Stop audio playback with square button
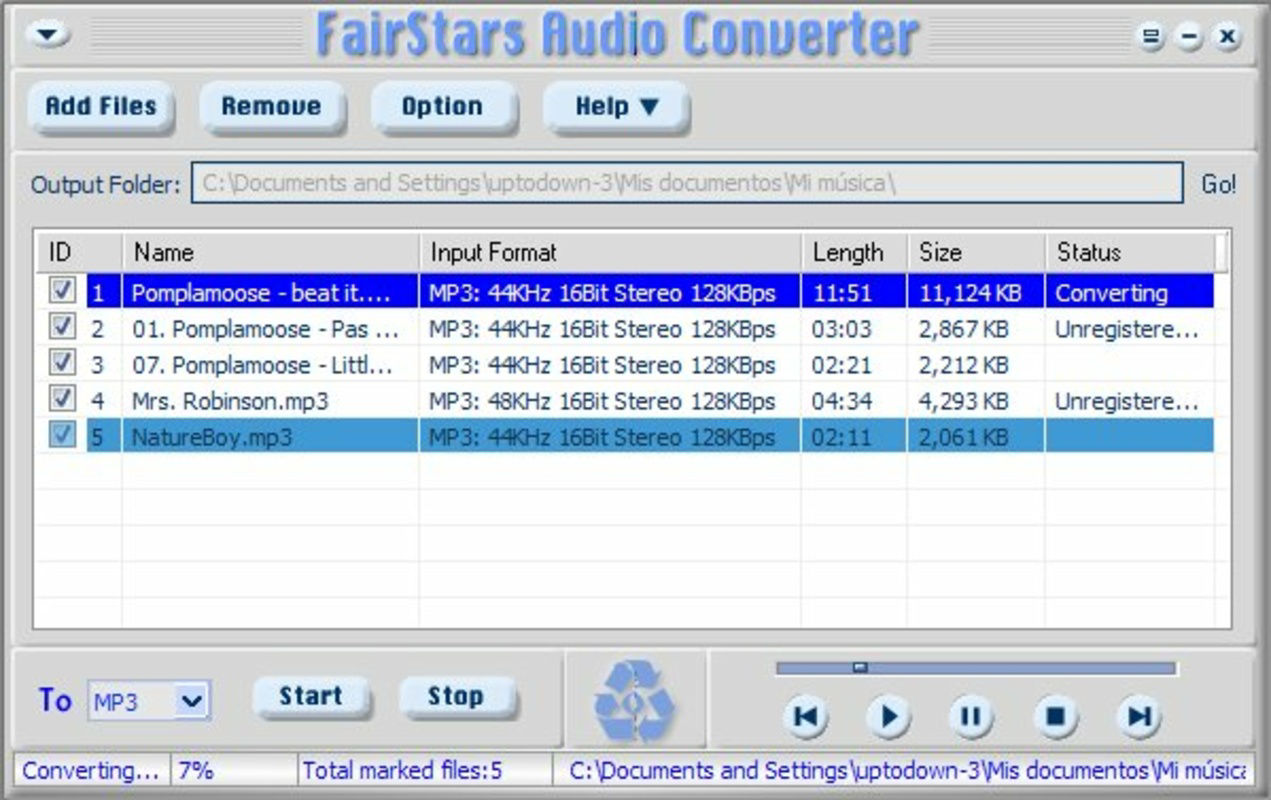 click(1055, 716)
